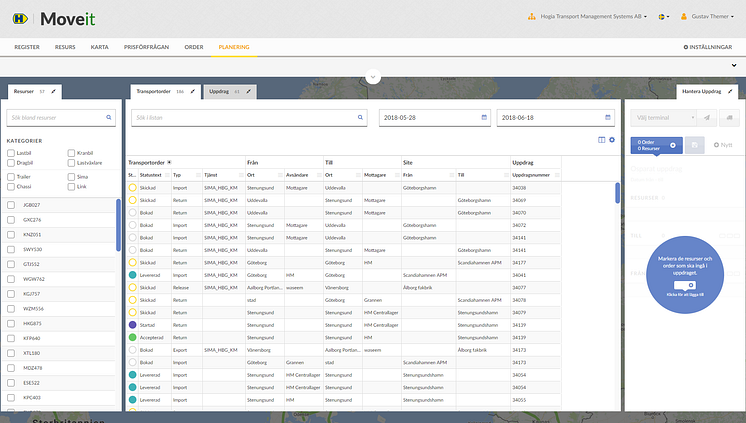Click search icon in Sök bland resurser field

click(x=108, y=118)
